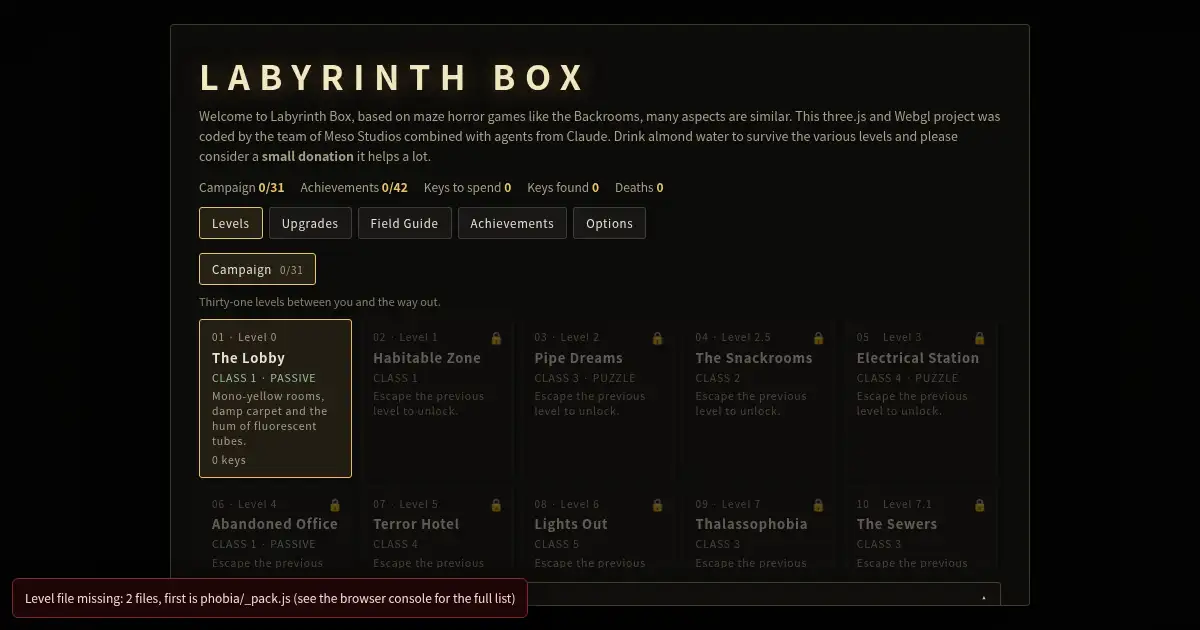
Task: Switch to the Levels tab
Action: pos(231,223)
